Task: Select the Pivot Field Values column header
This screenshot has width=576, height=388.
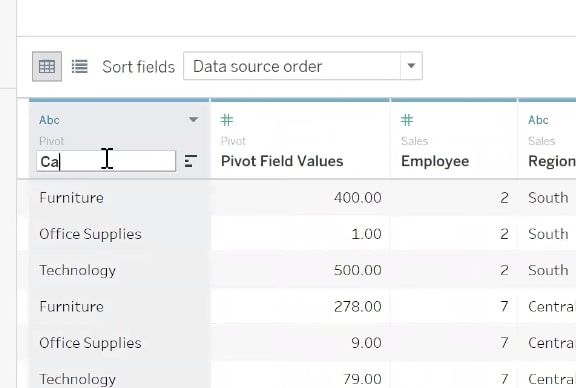Action: coord(282,161)
